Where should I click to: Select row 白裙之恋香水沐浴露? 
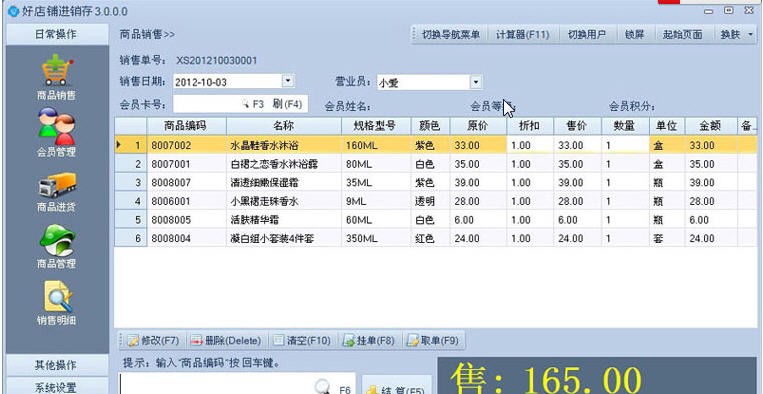point(436,164)
